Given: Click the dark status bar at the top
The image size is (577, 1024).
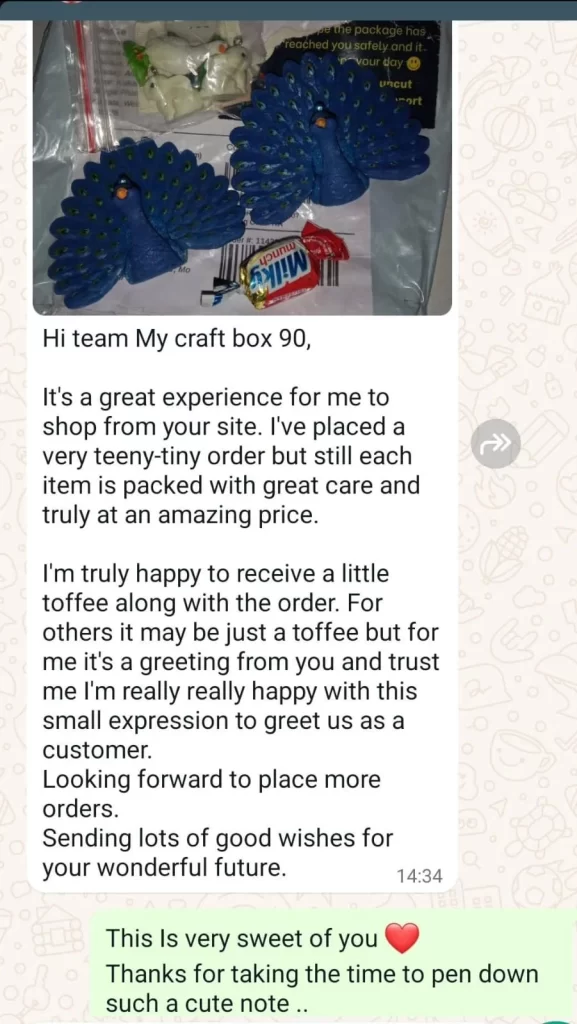Looking at the screenshot, I should click(x=288, y=9).
